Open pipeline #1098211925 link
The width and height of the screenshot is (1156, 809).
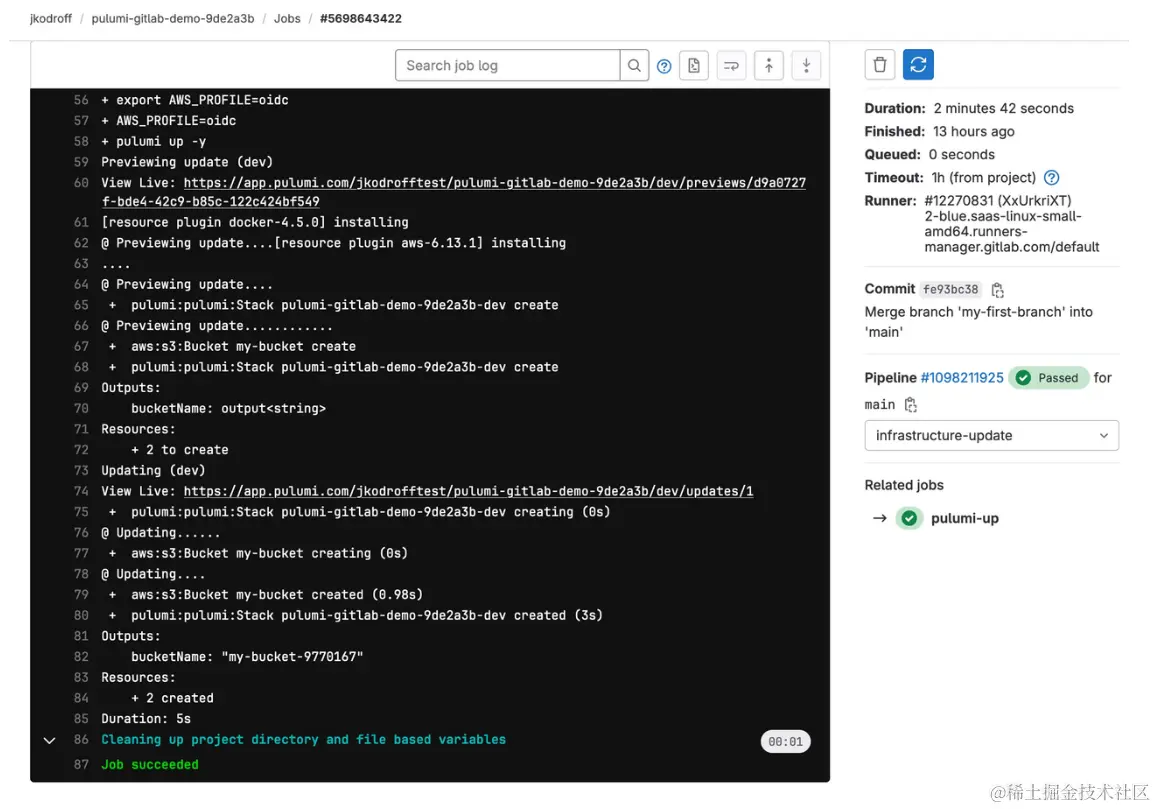961,378
